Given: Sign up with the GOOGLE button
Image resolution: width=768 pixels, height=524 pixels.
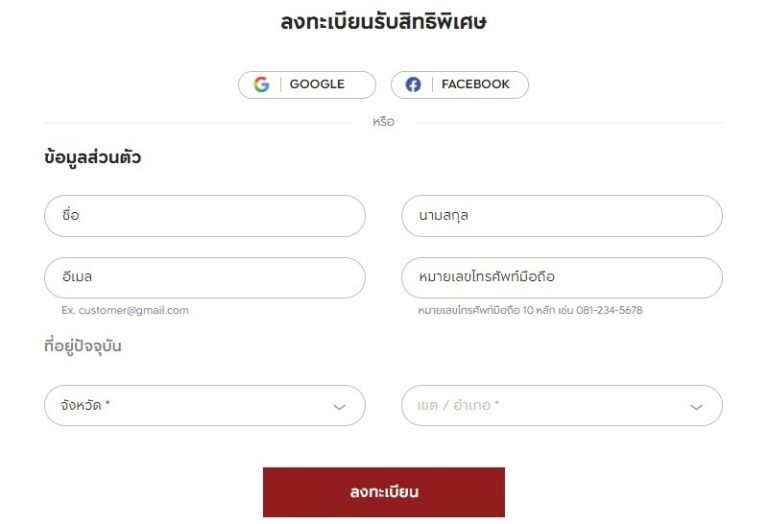Looking at the screenshot, I should [x=307, y=85].
